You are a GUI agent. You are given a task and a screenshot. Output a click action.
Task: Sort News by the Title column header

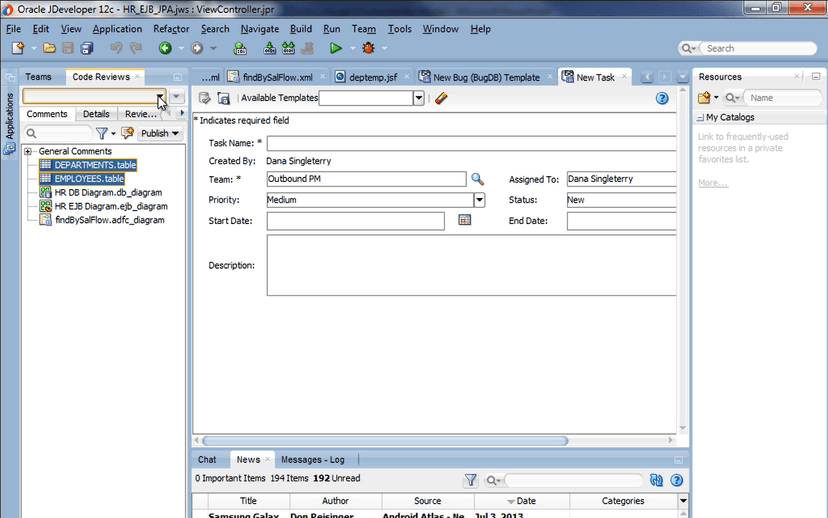pos(248,501)
